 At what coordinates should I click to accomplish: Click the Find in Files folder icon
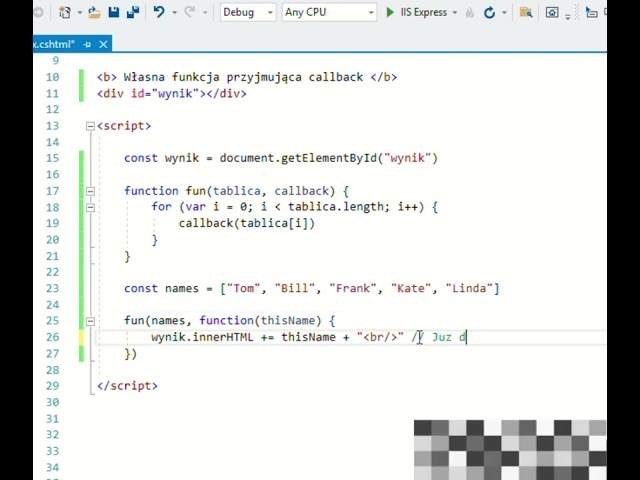(526, 13)
